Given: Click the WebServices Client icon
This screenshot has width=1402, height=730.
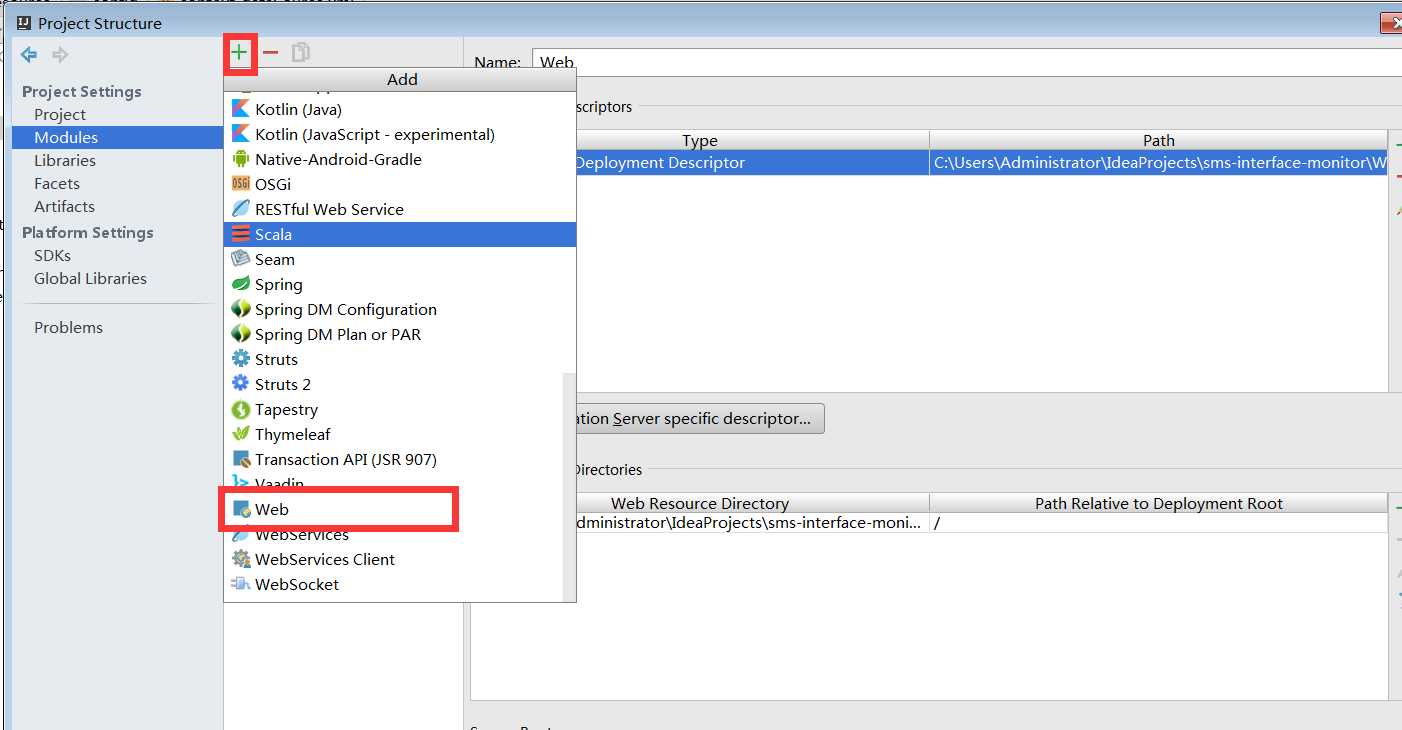Looking at the screenshot, I should (x=240, y=559).
